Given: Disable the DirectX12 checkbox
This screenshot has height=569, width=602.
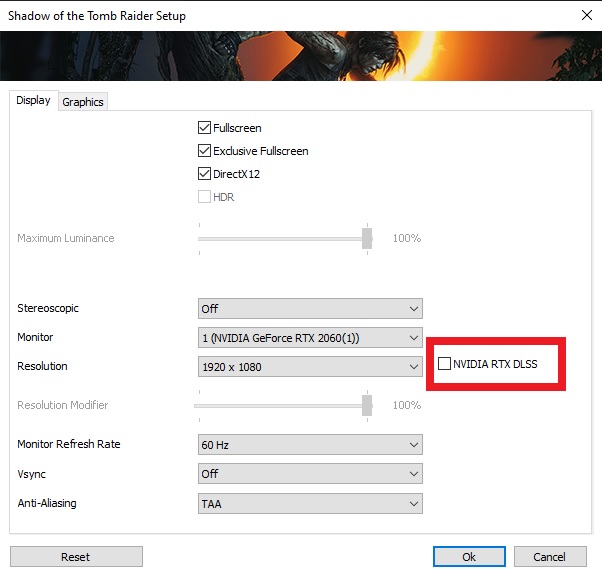Looking at the screenshot, I should [x=204, y=174].
